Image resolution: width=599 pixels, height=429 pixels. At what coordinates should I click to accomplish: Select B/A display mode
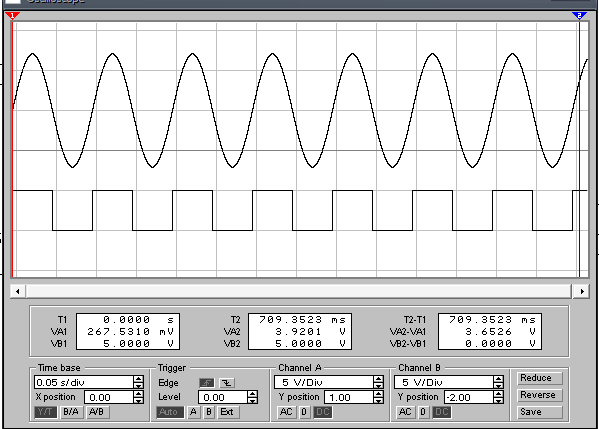[71, 412]
